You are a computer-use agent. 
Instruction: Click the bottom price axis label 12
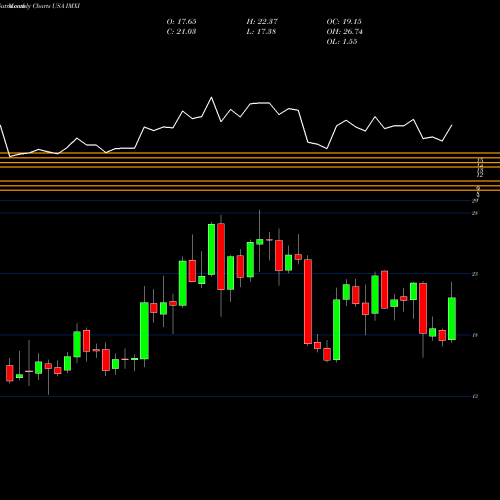click(x=475, y=396)
